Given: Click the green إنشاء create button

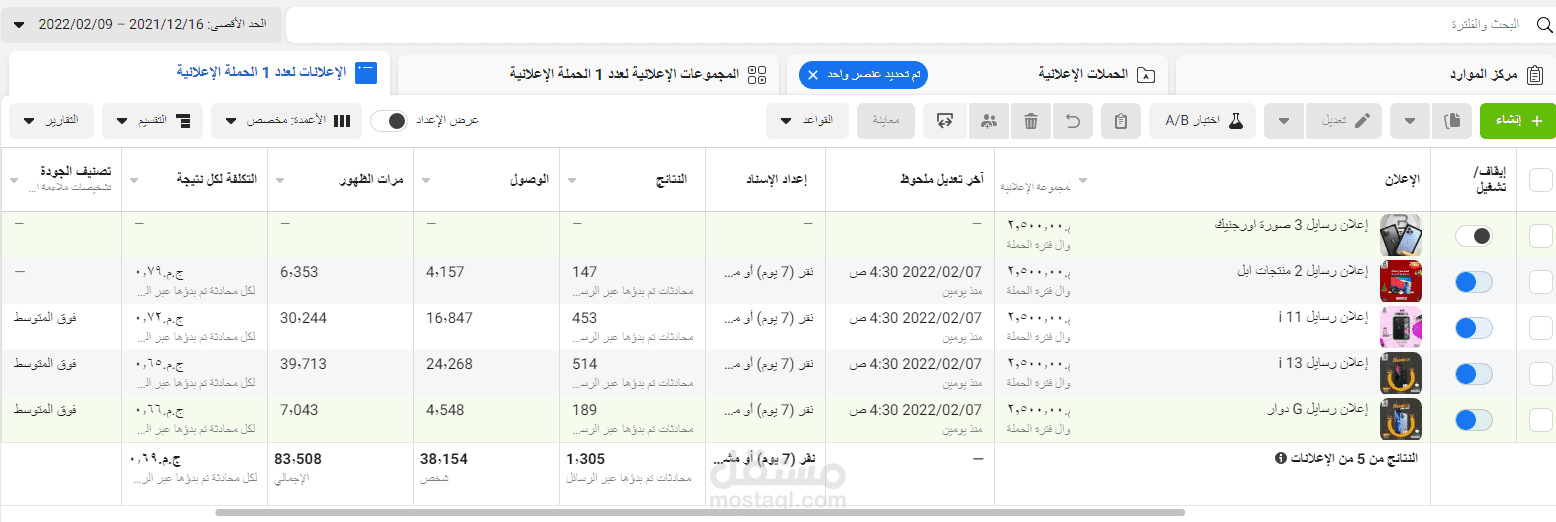Looking at the screenshot, I should pyautogui.click(x=1519, y=121).
